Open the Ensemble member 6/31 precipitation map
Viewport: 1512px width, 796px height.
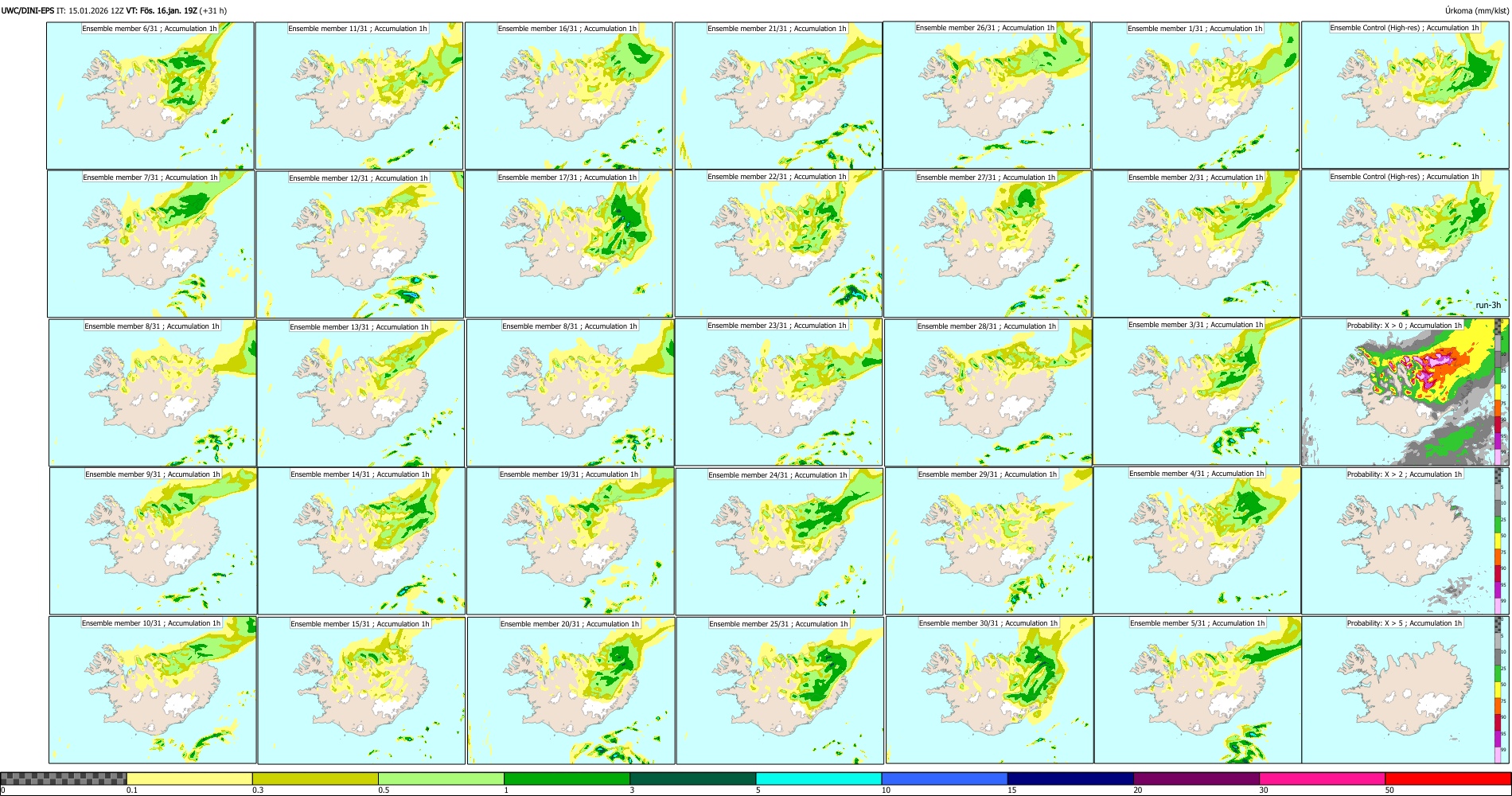[150, 96]
